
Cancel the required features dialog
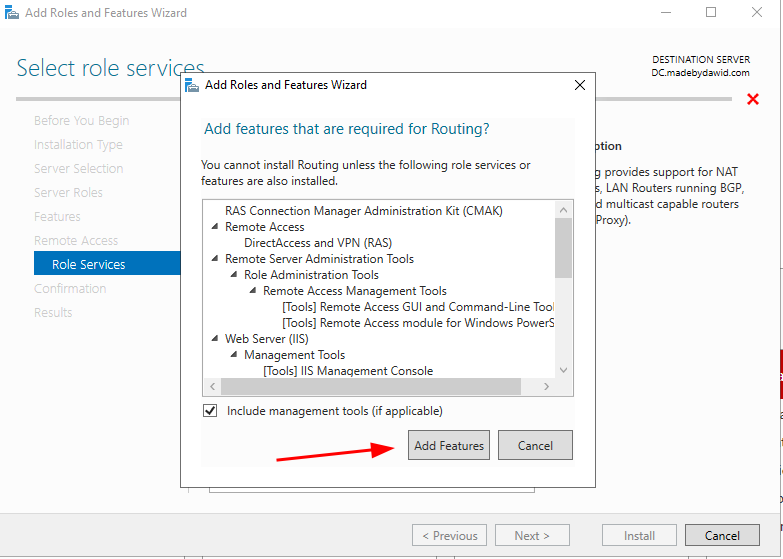point(535,445)
